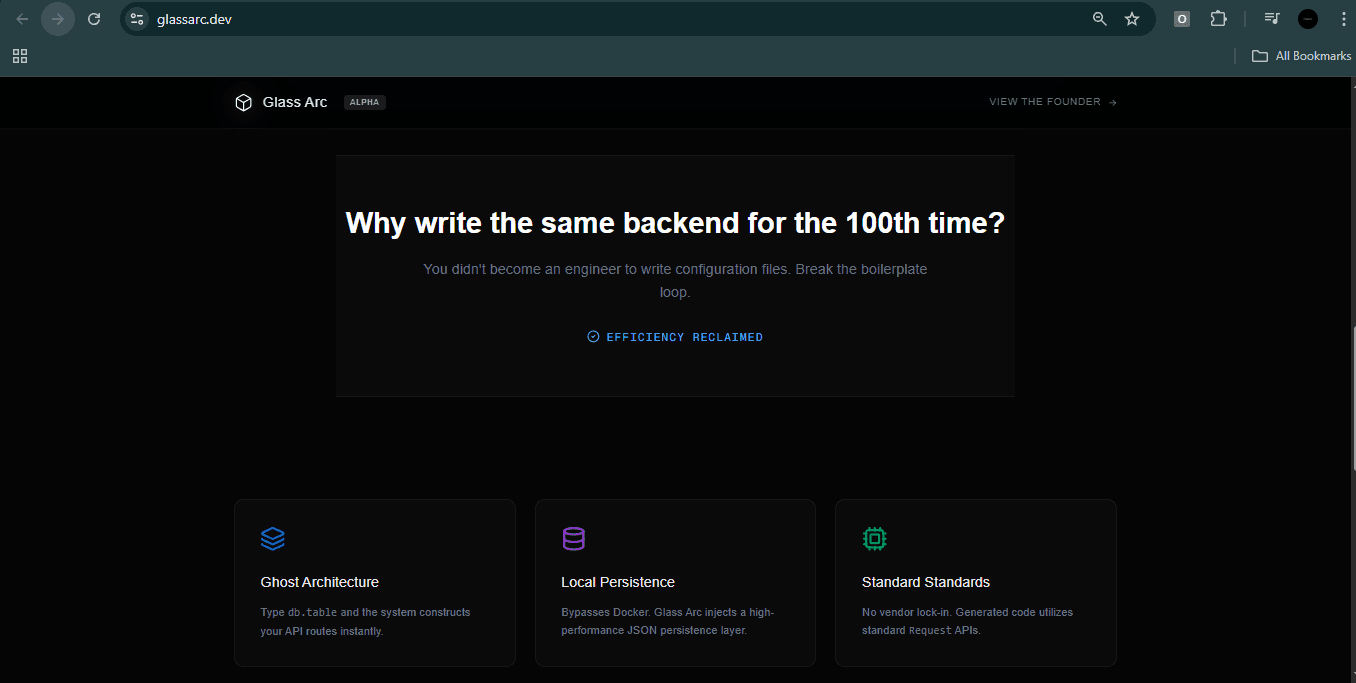Open the media control playlist icon
Image resolution: width=1356 pixels, height=683 pixels.
pyautogui.click(x=1272, y=19)
